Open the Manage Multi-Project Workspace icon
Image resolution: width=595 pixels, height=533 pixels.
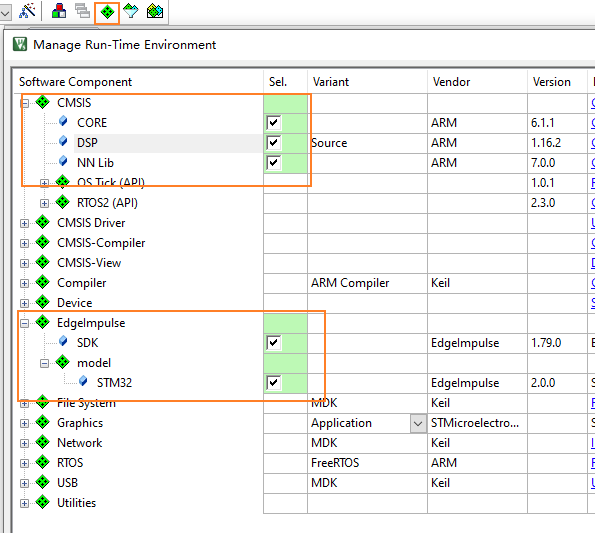click(82, 11)
